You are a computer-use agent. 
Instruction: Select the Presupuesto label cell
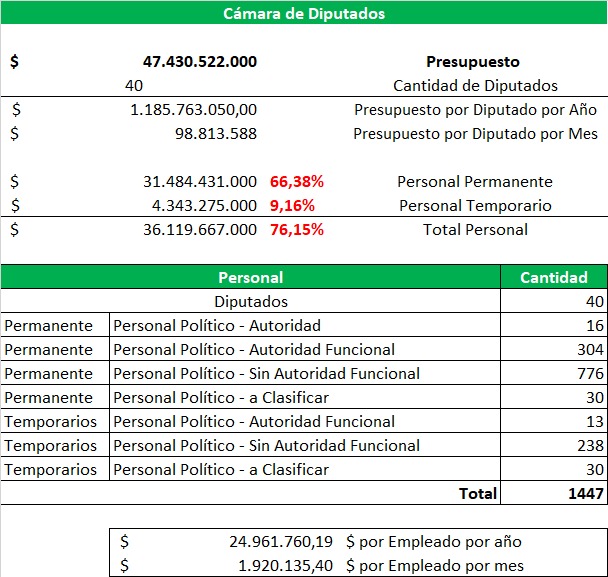473,62
